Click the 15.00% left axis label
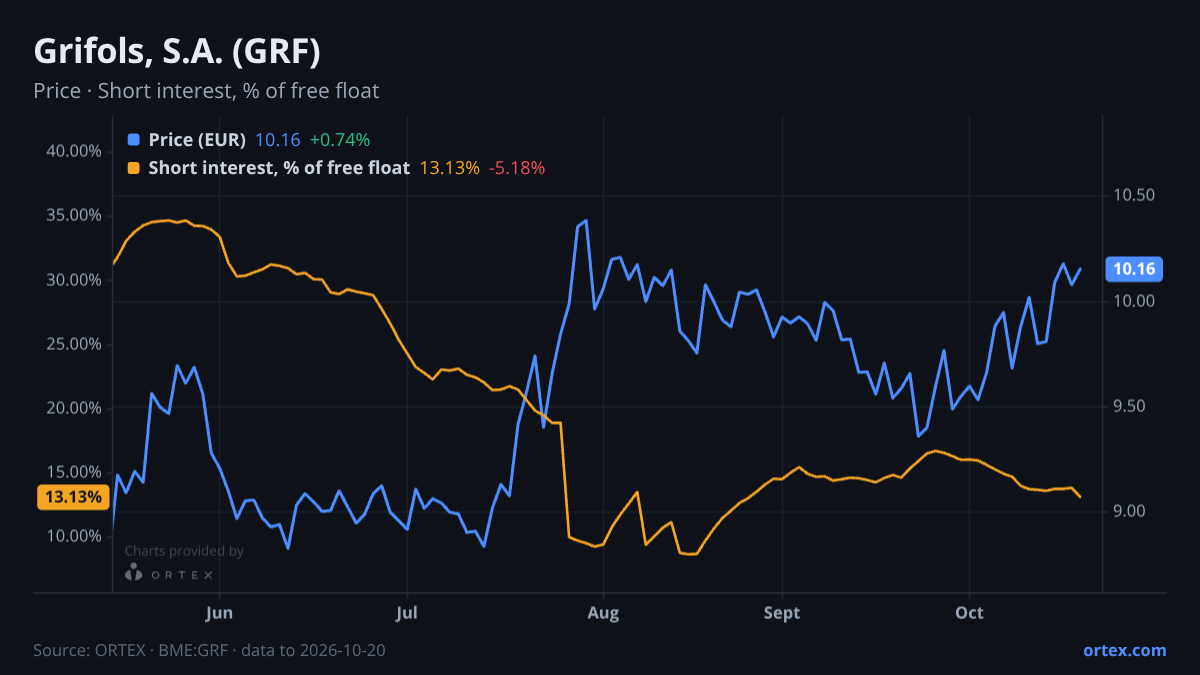Screen dimensions: 1200x675 pos(74,472)
